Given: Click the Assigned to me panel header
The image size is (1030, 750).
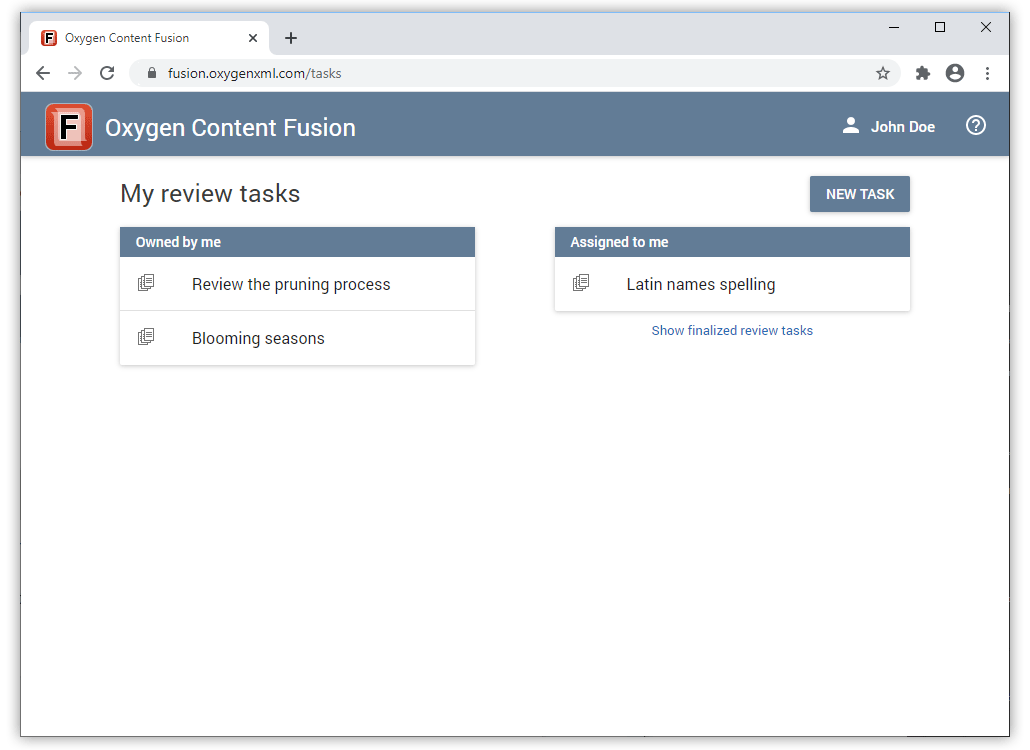Looking at the screenshot, I should [732, 242].
